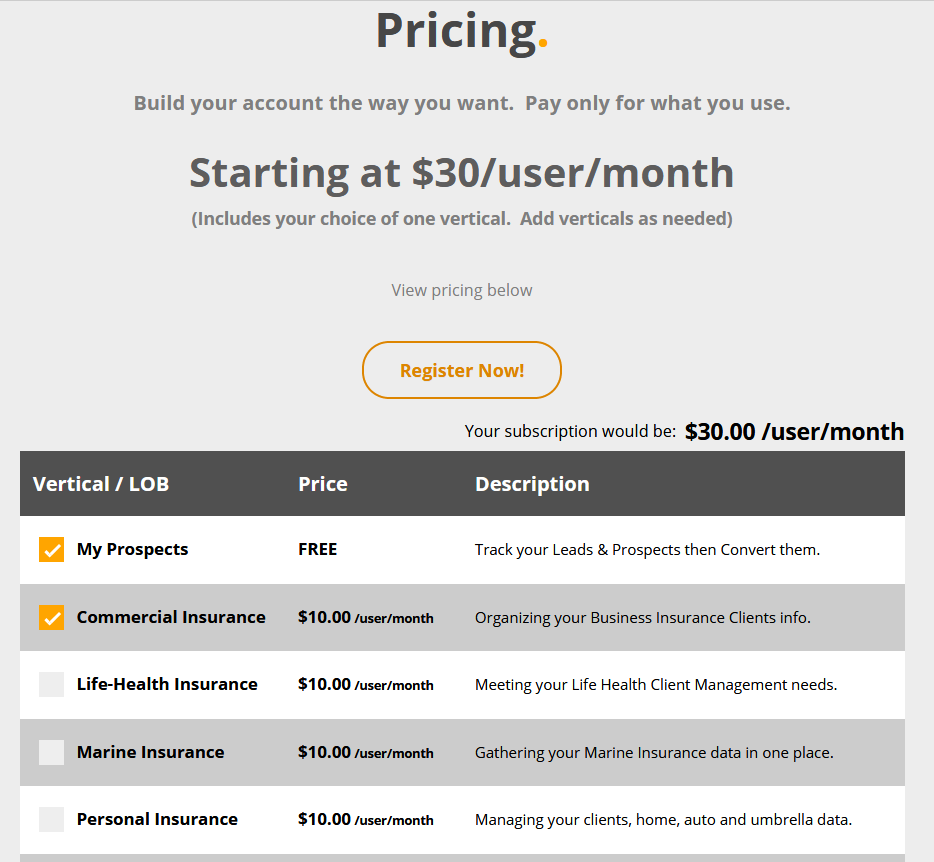Uncheck the Commercial Insurance checkbox
This screenshot has height=862, width=934.
point(52,618)
